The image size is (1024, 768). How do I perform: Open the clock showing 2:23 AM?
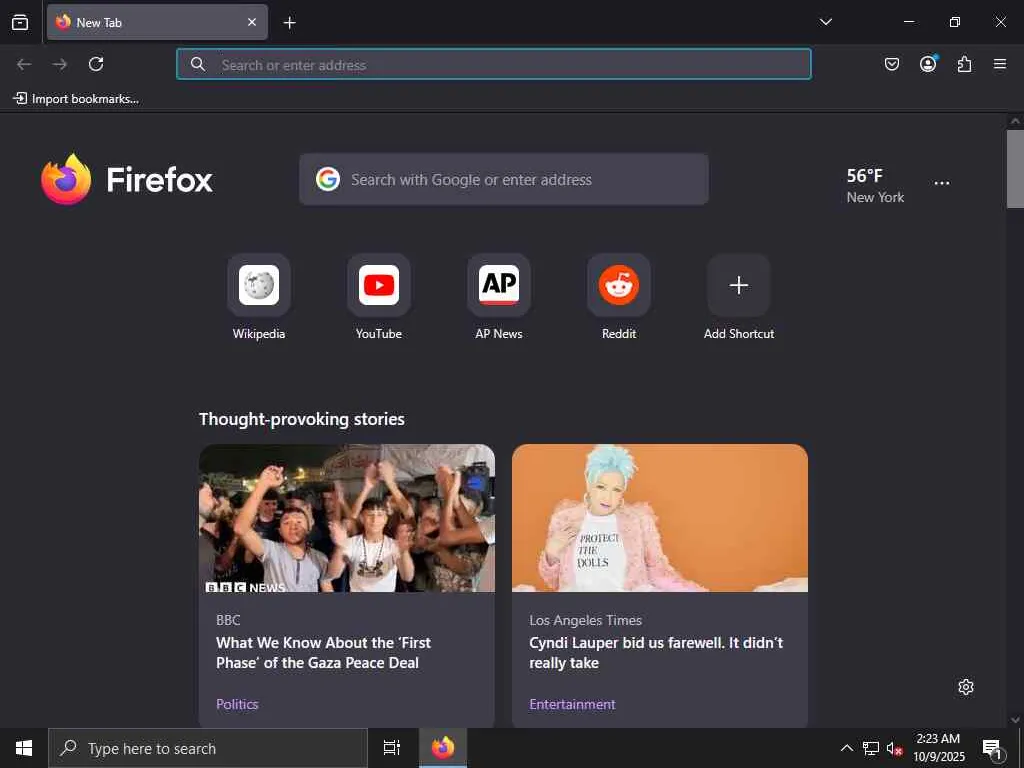coord(938,748)
